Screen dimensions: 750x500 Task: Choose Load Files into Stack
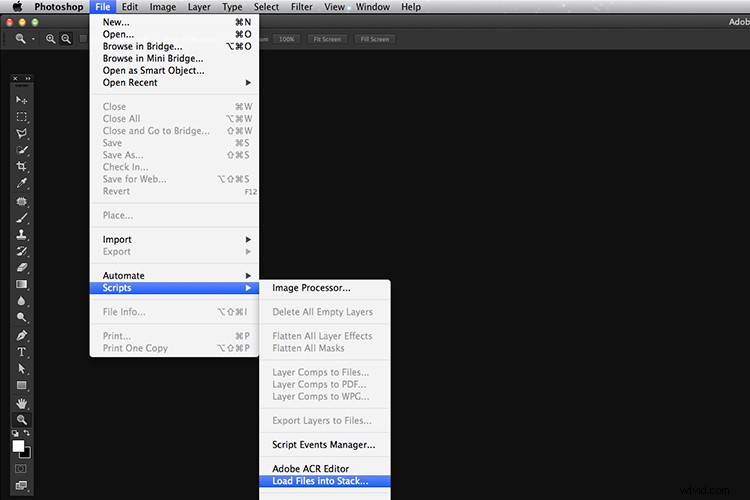pos(320,481)
